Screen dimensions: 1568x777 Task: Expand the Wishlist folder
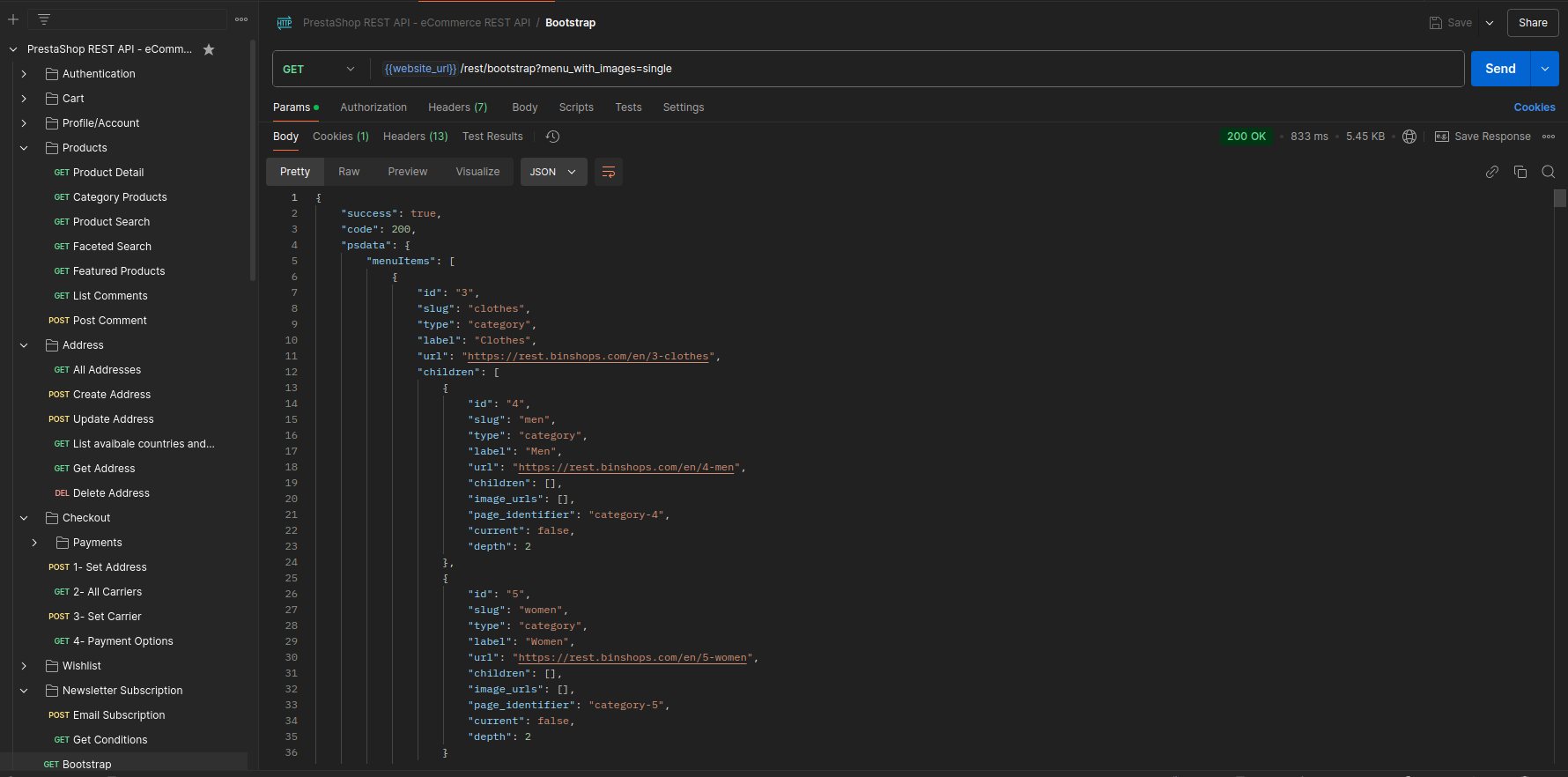click(24, 666)
